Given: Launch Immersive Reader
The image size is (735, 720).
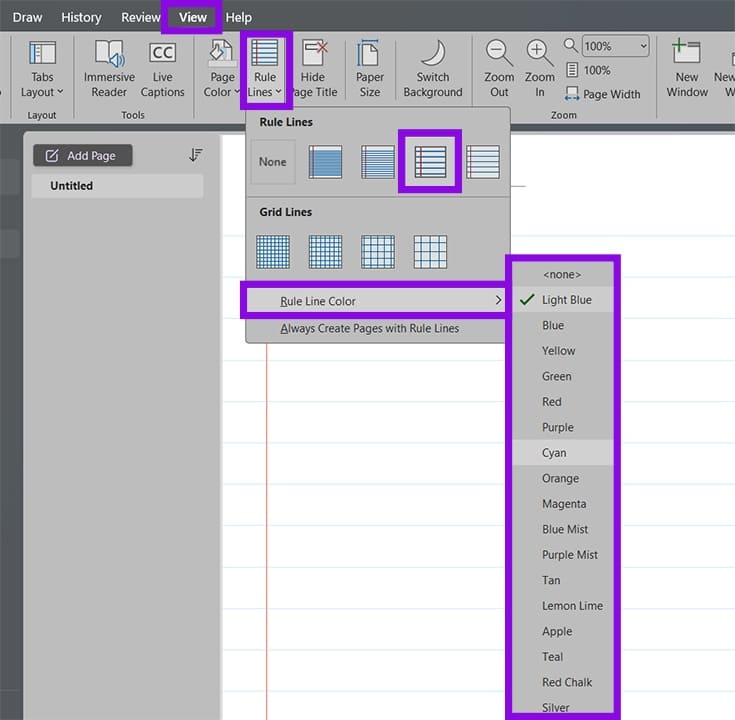Looking at the screenshot, I should 109,69.
